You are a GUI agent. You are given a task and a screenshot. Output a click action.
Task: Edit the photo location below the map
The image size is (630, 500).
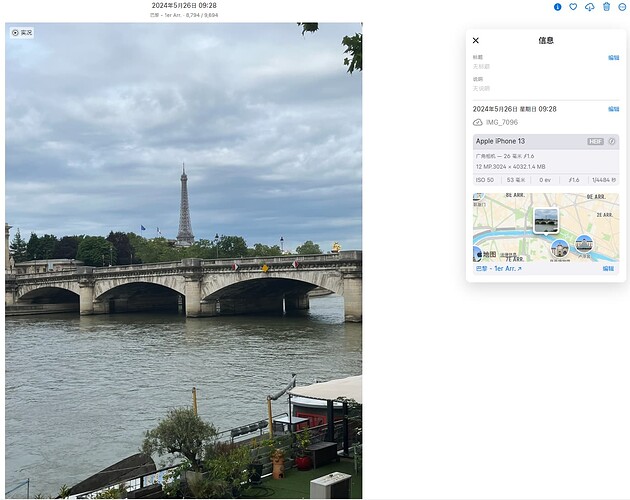(x=608, y=268)
